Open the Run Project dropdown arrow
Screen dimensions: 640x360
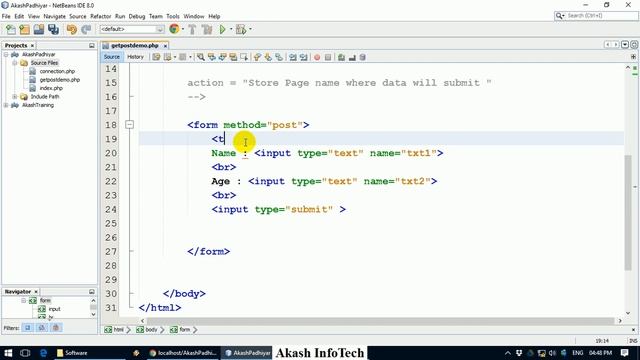(x=231, y=29)
